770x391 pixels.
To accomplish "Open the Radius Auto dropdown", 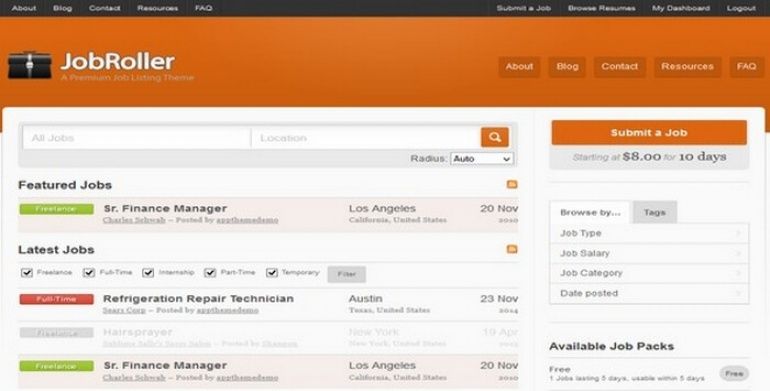I will [482, 159].
